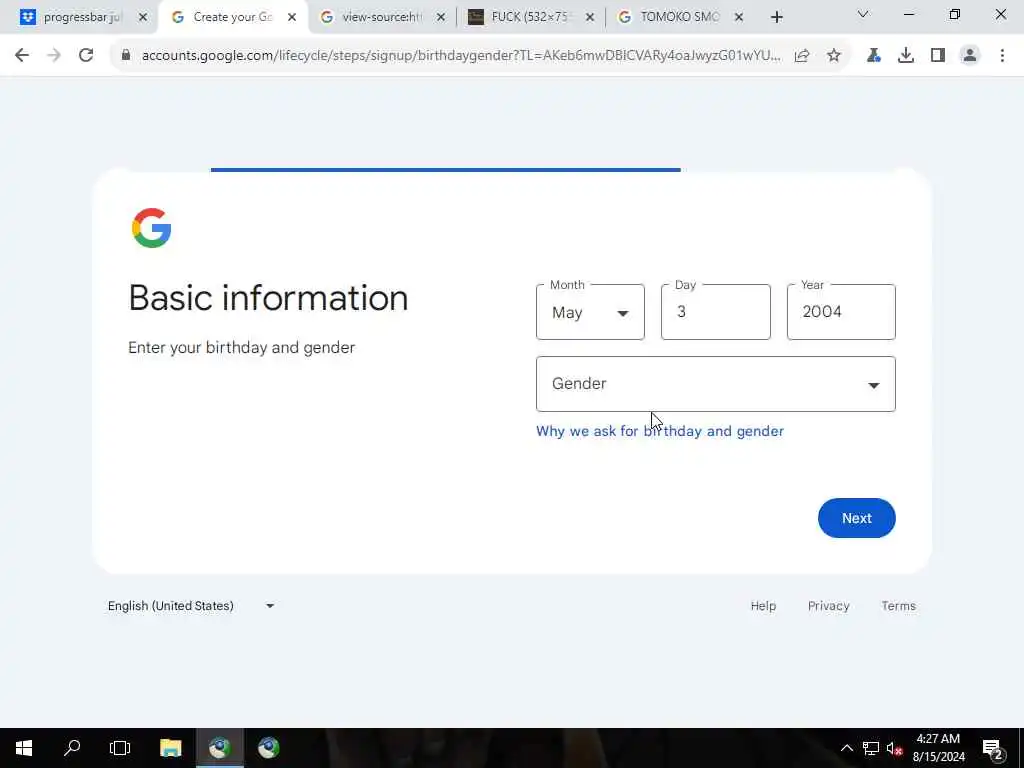Screen dimensions: 1024x768
Task: Open the downloads icon in toolbar
Action: (x=906, y=56)
